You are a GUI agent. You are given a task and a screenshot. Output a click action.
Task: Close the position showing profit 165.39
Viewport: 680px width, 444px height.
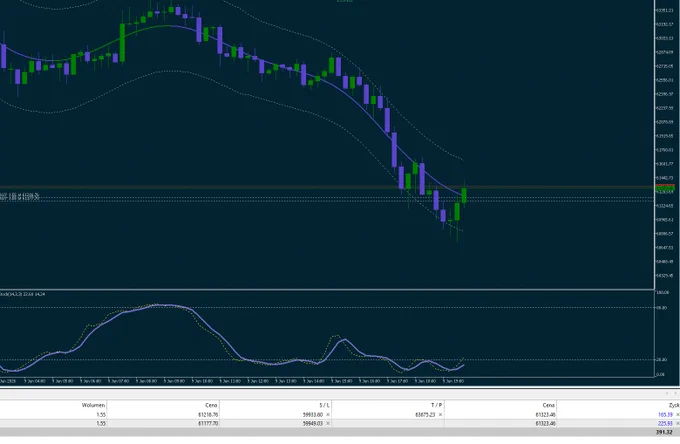point(677,415)
